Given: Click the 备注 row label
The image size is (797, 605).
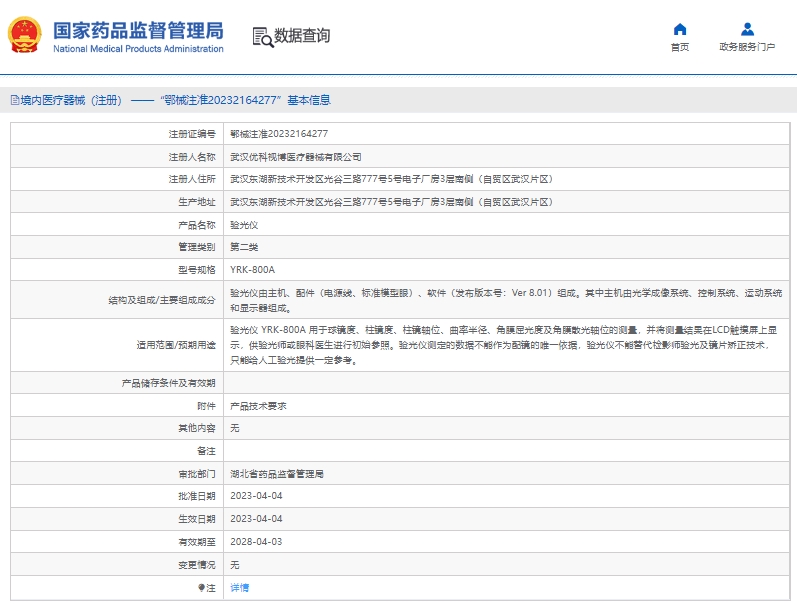Looking at the screenshot, I should point(206,451).
